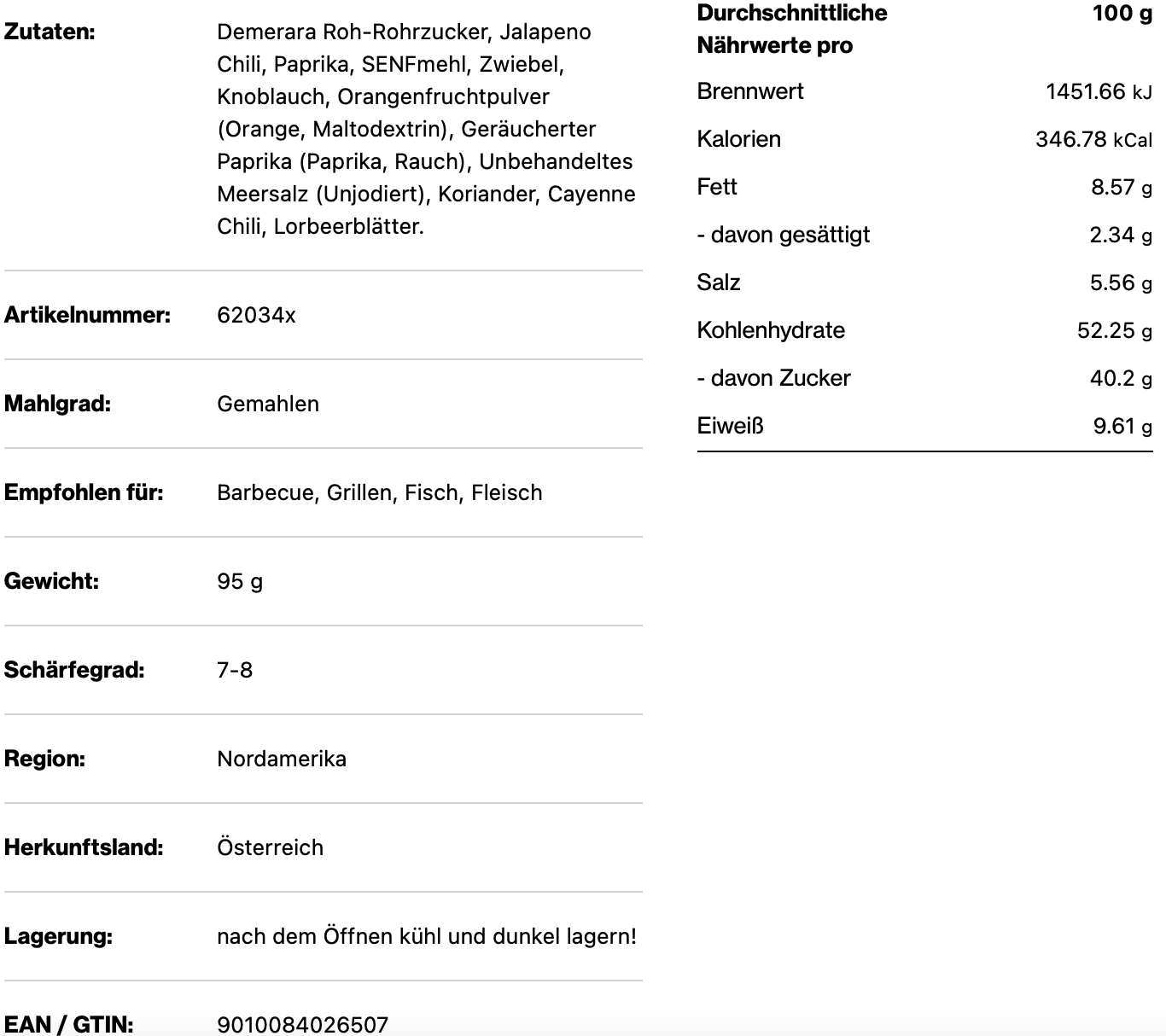The height and width of the screenshot is (1036, 1166).
Task: Click the Schärfegrad value 7-8
Action: [235, 670]
